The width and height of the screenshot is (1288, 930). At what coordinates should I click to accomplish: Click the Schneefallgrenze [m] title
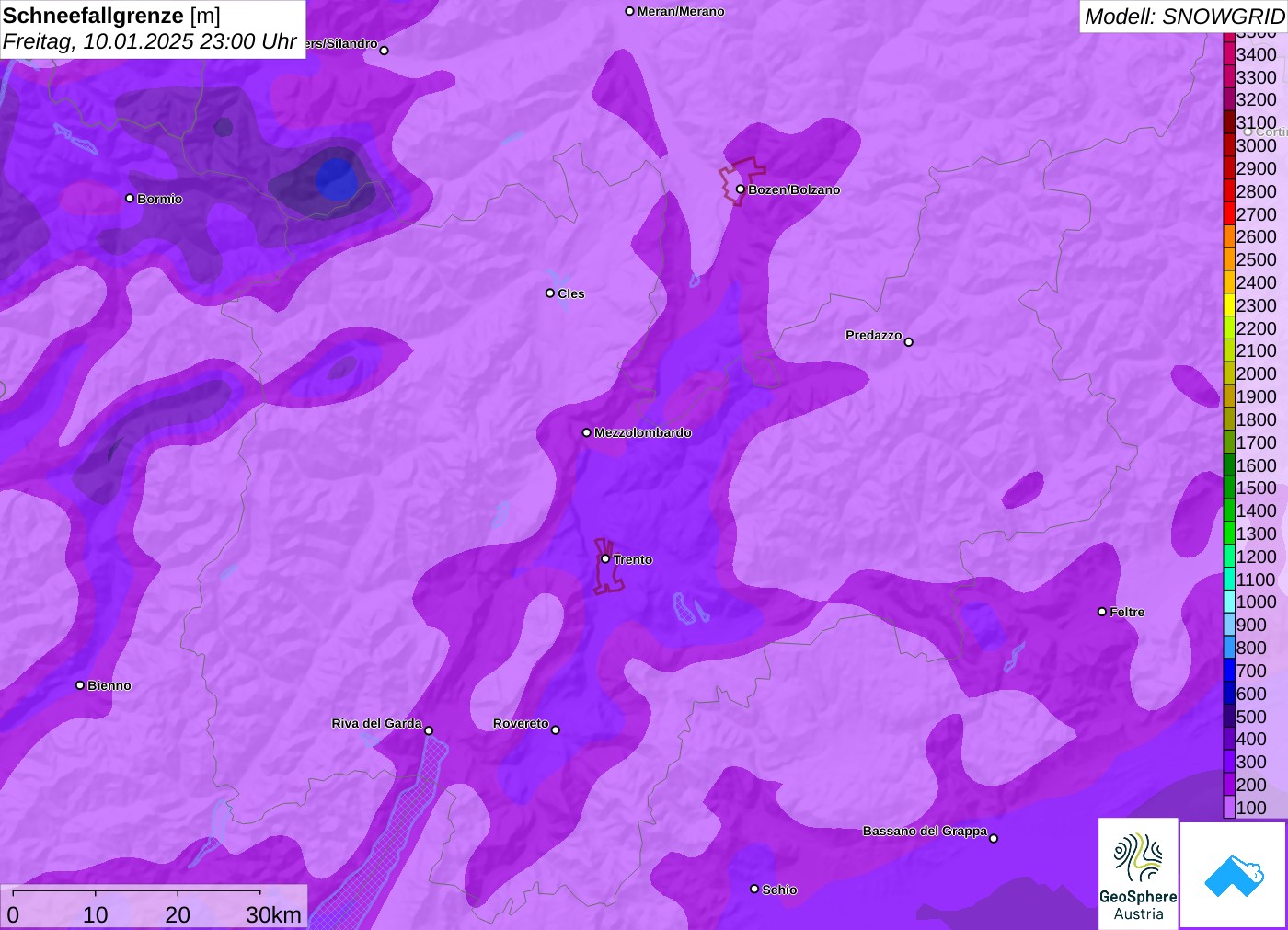[111, 16]
